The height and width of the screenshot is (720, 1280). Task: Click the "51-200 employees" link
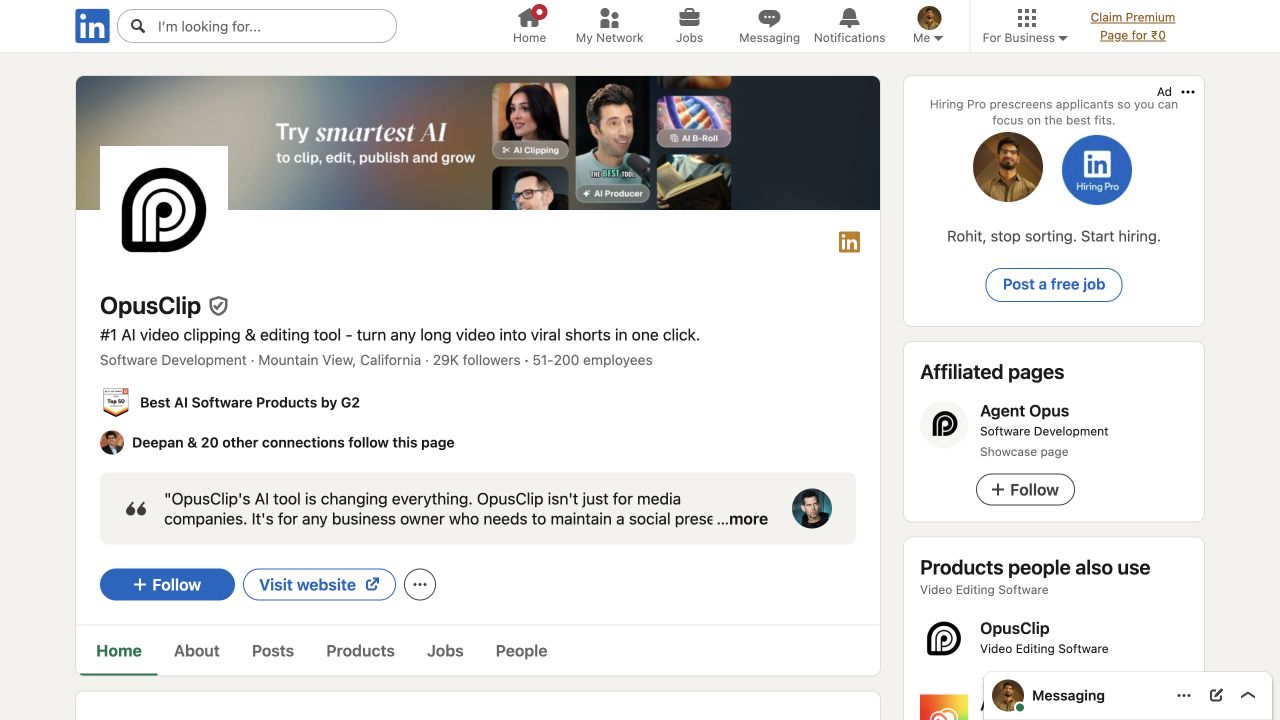pos(592,360)
